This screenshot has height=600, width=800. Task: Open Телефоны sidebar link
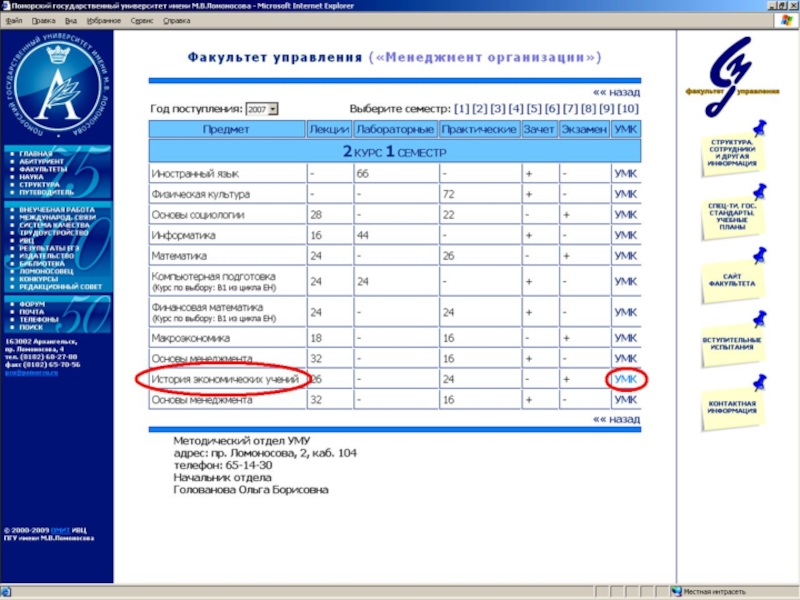click(39, 319)
